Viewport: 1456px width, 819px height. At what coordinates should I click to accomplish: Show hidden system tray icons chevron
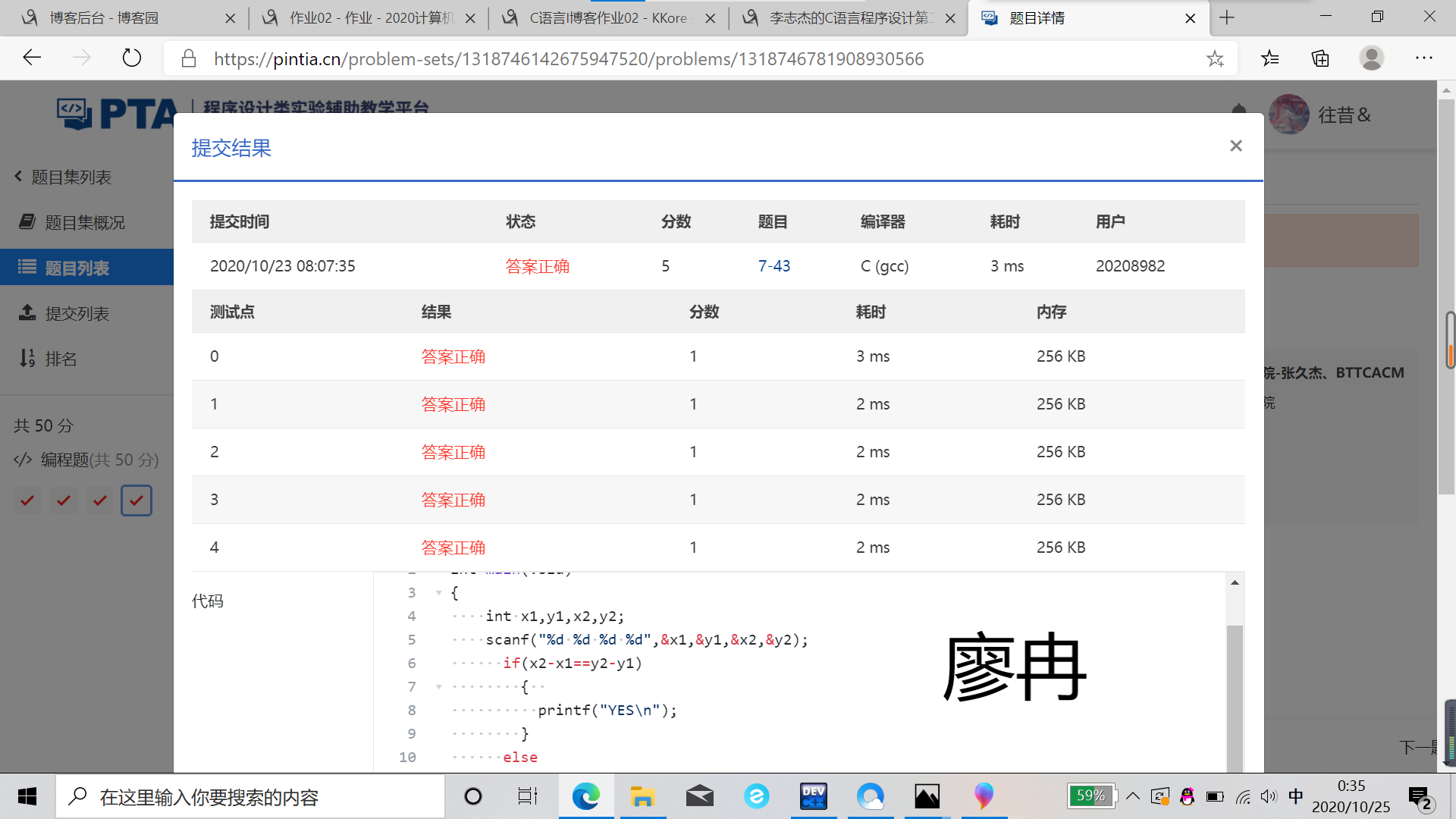click(1133, 796)
